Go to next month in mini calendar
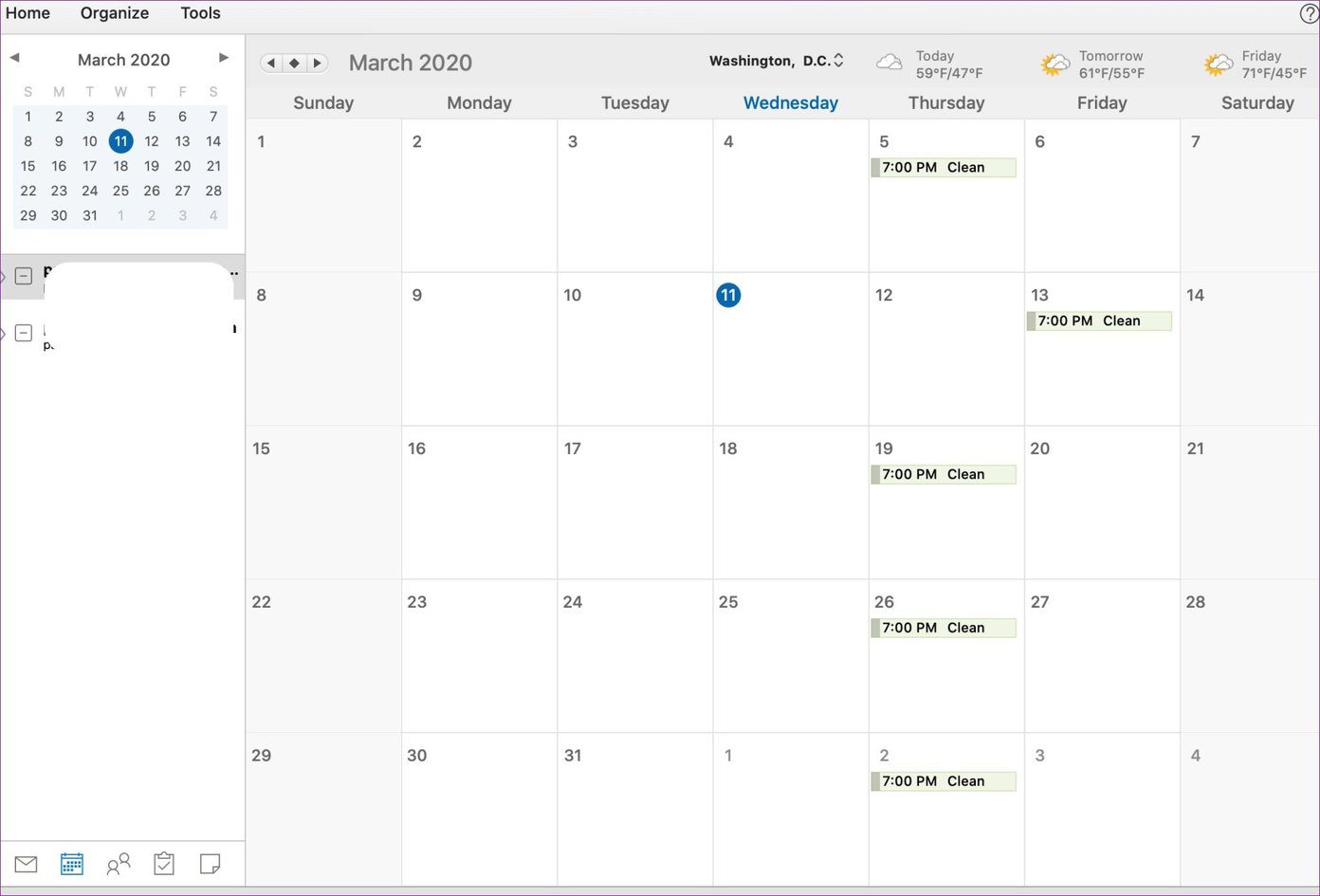Viewport: 1320px width, 896px height. point(224,58)
